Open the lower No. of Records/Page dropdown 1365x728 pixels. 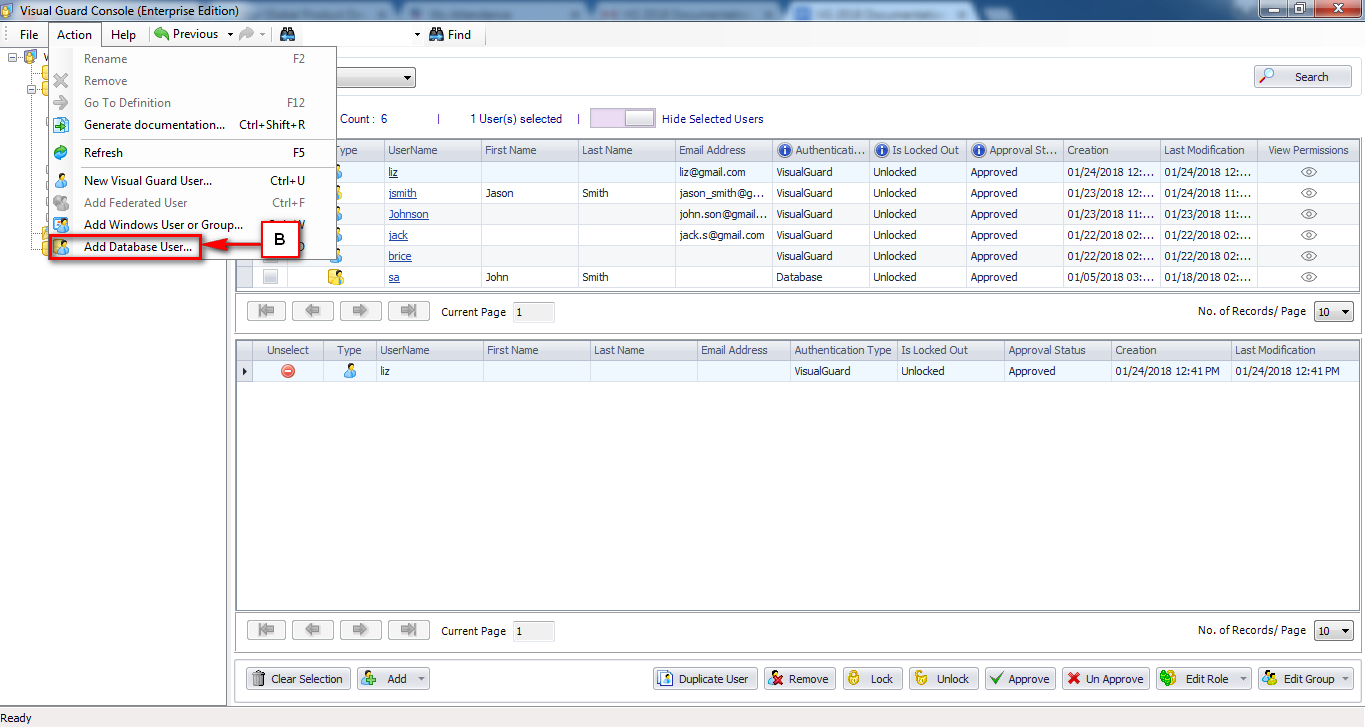point(1345,631)
